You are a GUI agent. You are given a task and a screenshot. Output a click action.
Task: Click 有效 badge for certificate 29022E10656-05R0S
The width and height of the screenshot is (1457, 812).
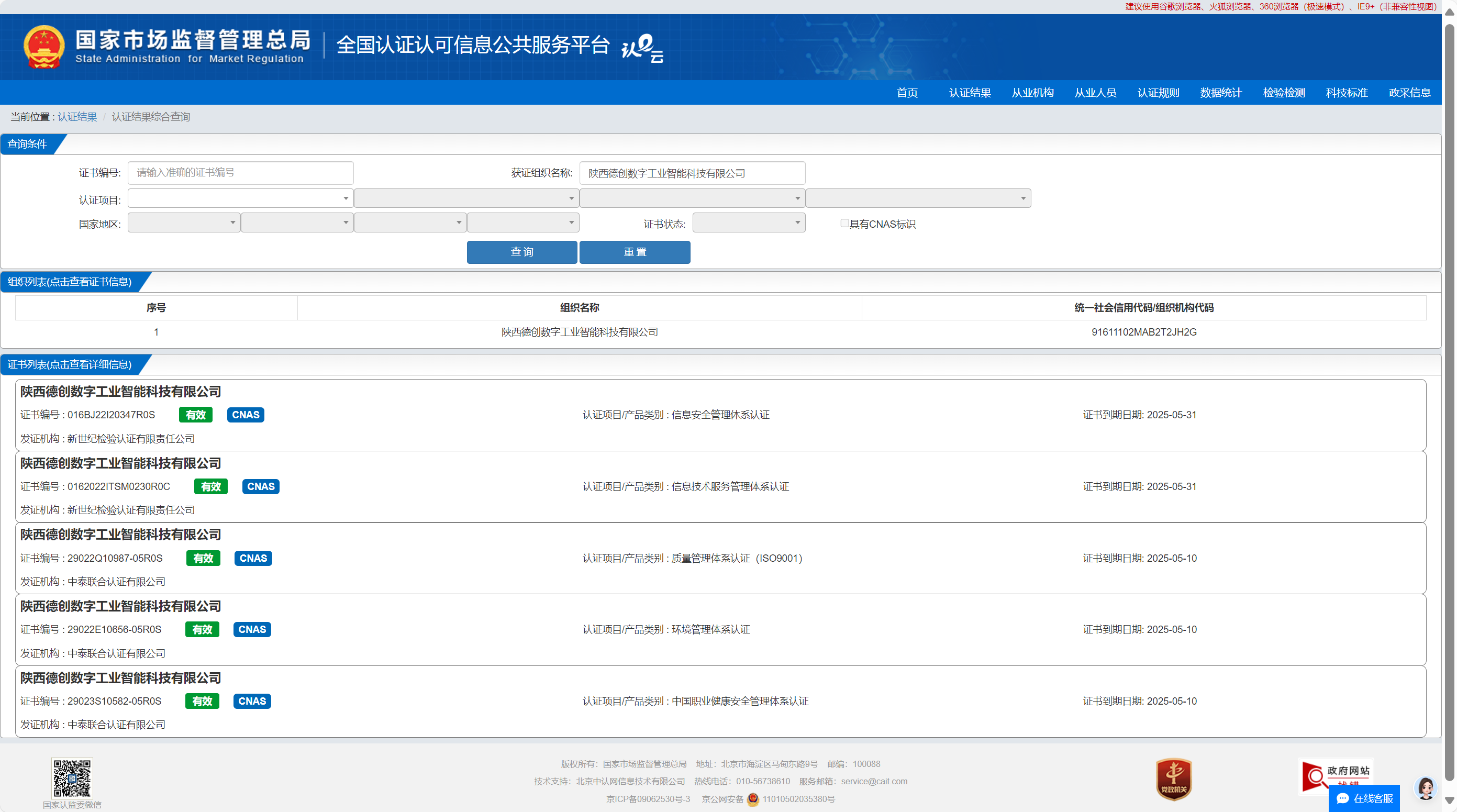pos(202,629)
